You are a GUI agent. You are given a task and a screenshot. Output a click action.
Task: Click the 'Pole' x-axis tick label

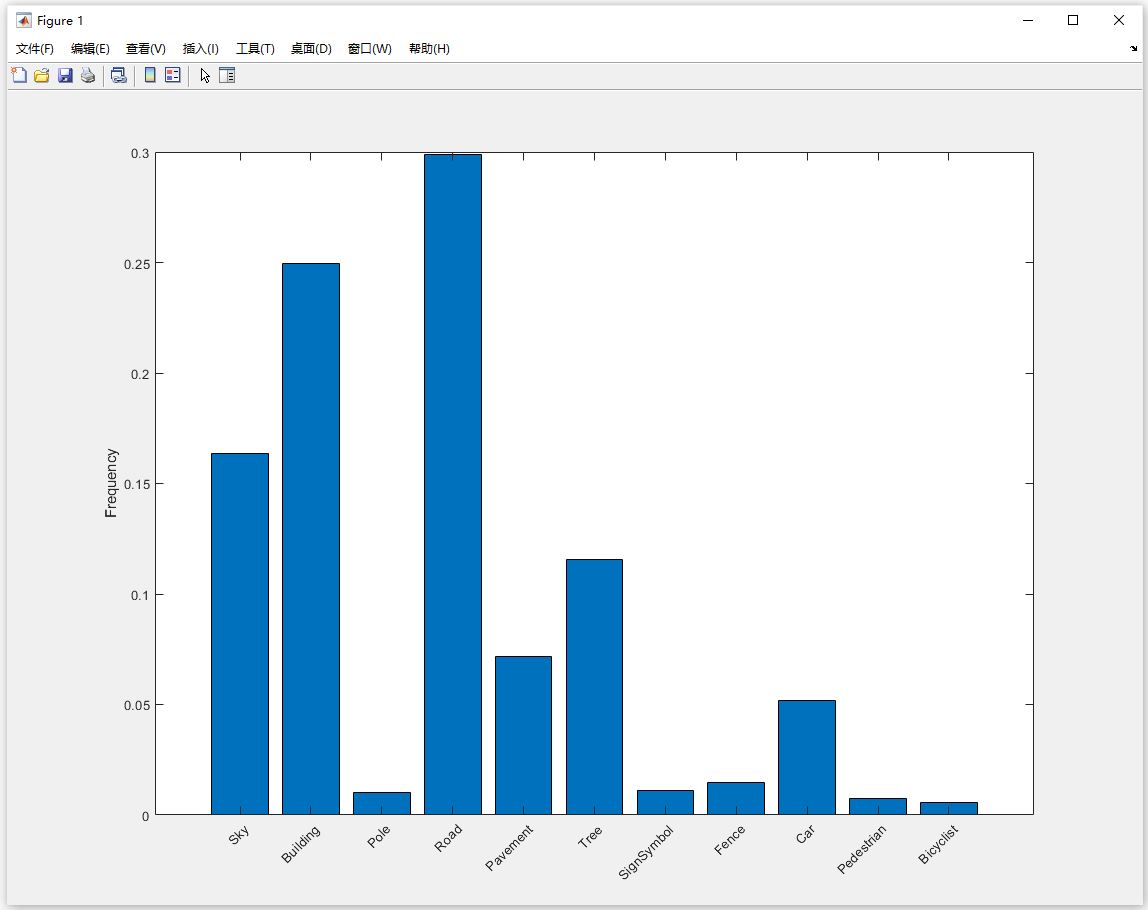coord(379,836)
